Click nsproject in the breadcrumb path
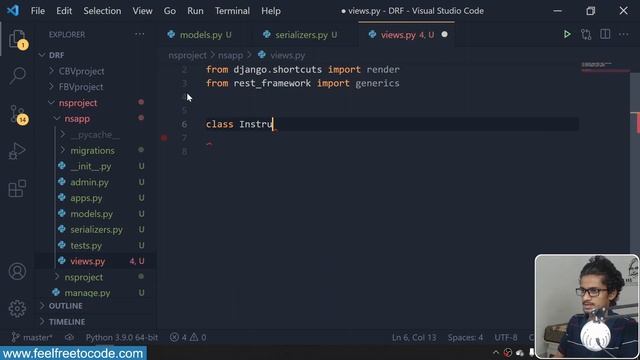This screenshot has width=640, height=360. [x=187, y=55]
